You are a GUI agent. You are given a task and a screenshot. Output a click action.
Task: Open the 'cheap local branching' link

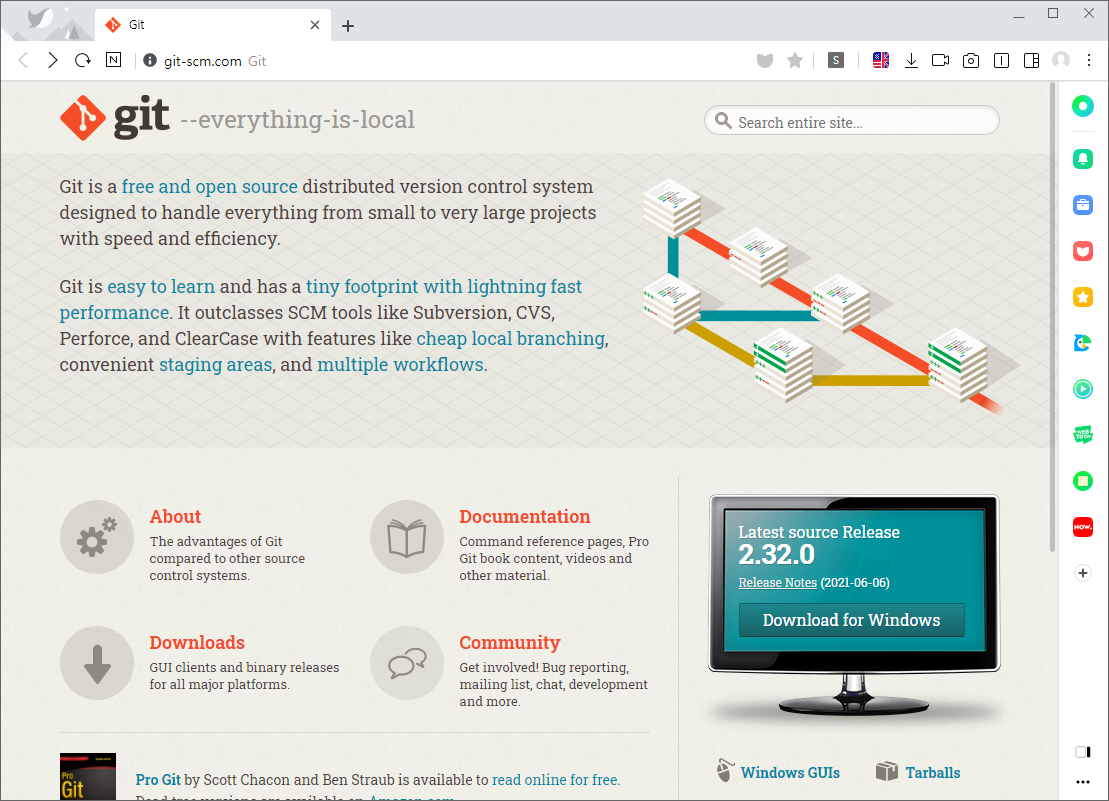(x=511, y=339)
